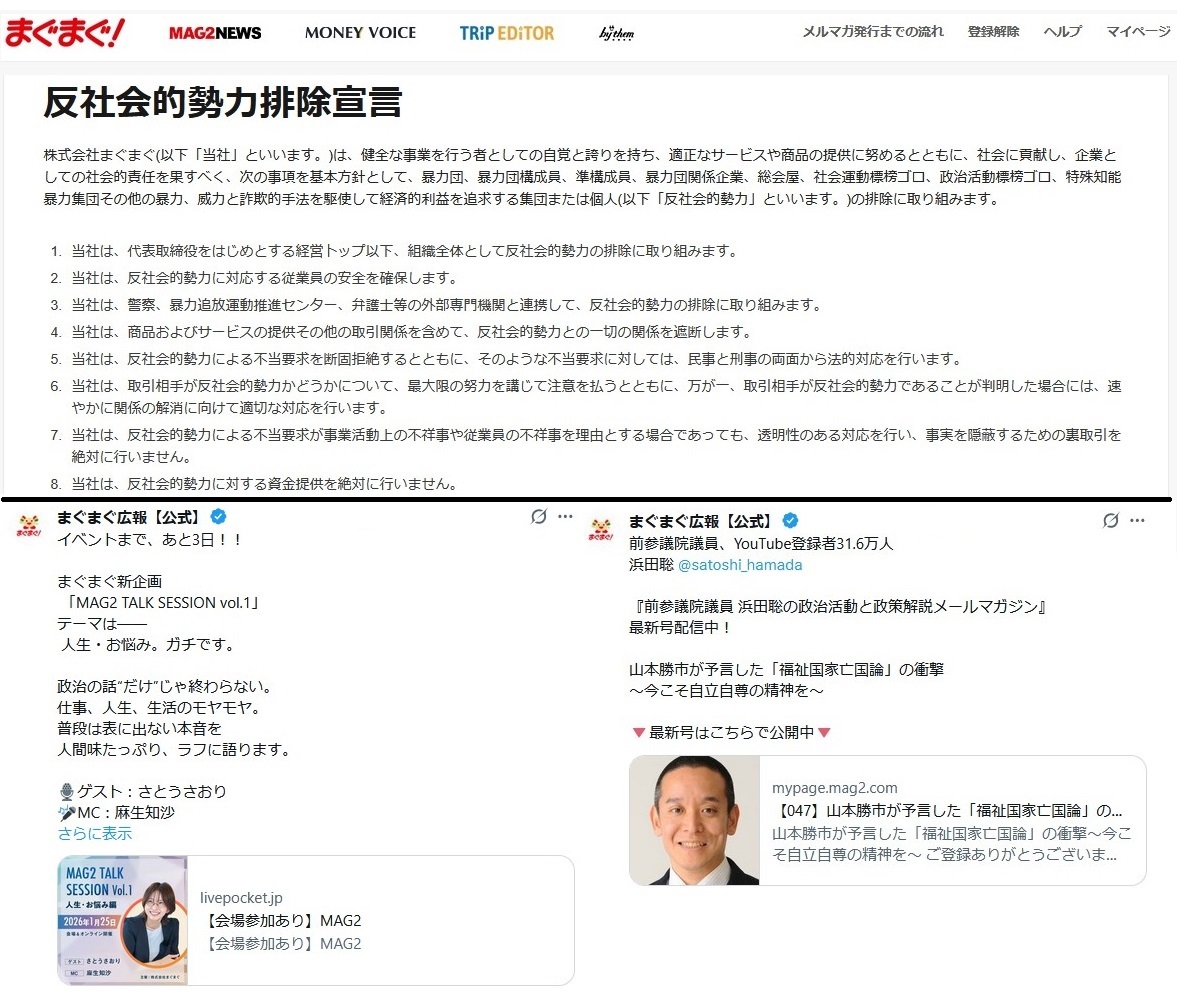This screenshot has width=1177, height=996.
Task: Open the by them site link
Action: pyautogui.click(x=616, y=33)
